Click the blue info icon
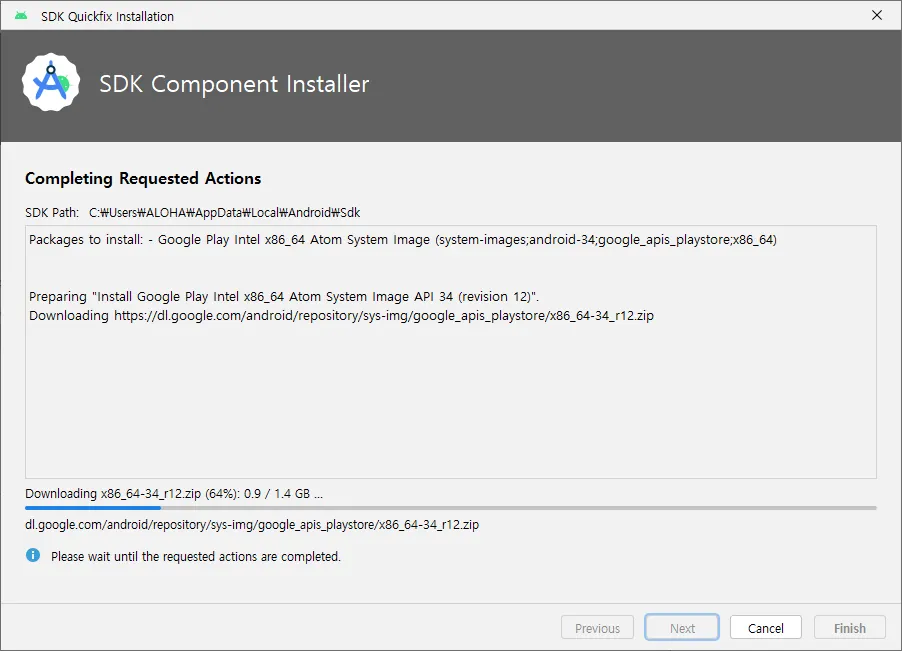Viewport: 902px width, 651px height. (x=33, y=555)
